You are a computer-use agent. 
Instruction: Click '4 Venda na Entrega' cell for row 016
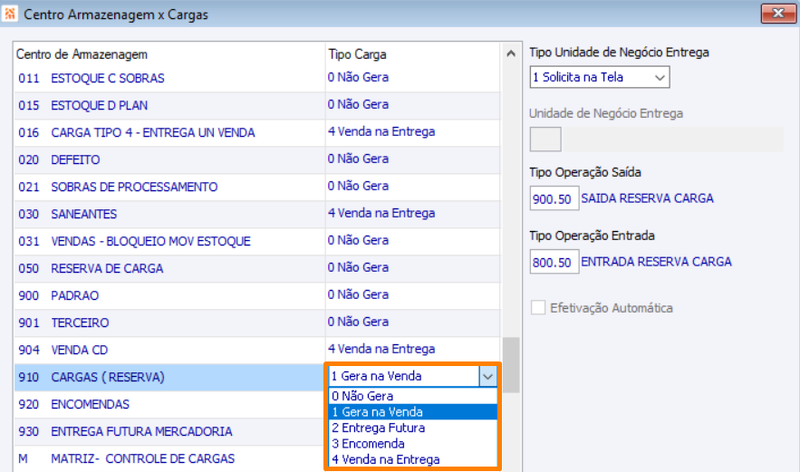[x=413, y=133]
